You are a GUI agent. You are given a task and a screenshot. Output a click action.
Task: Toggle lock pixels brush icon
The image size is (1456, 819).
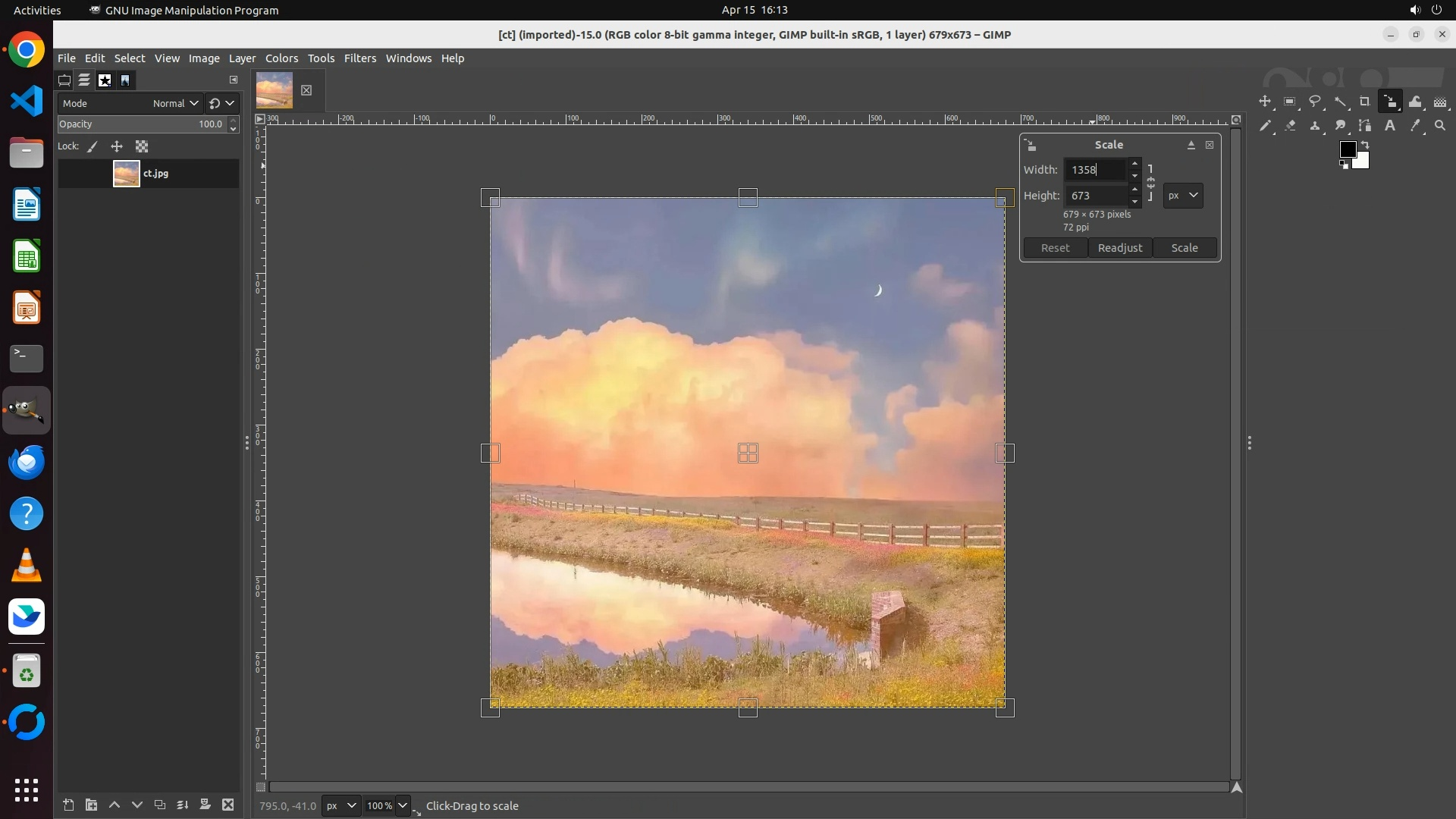pyautogui.click(x=93, y=146)
